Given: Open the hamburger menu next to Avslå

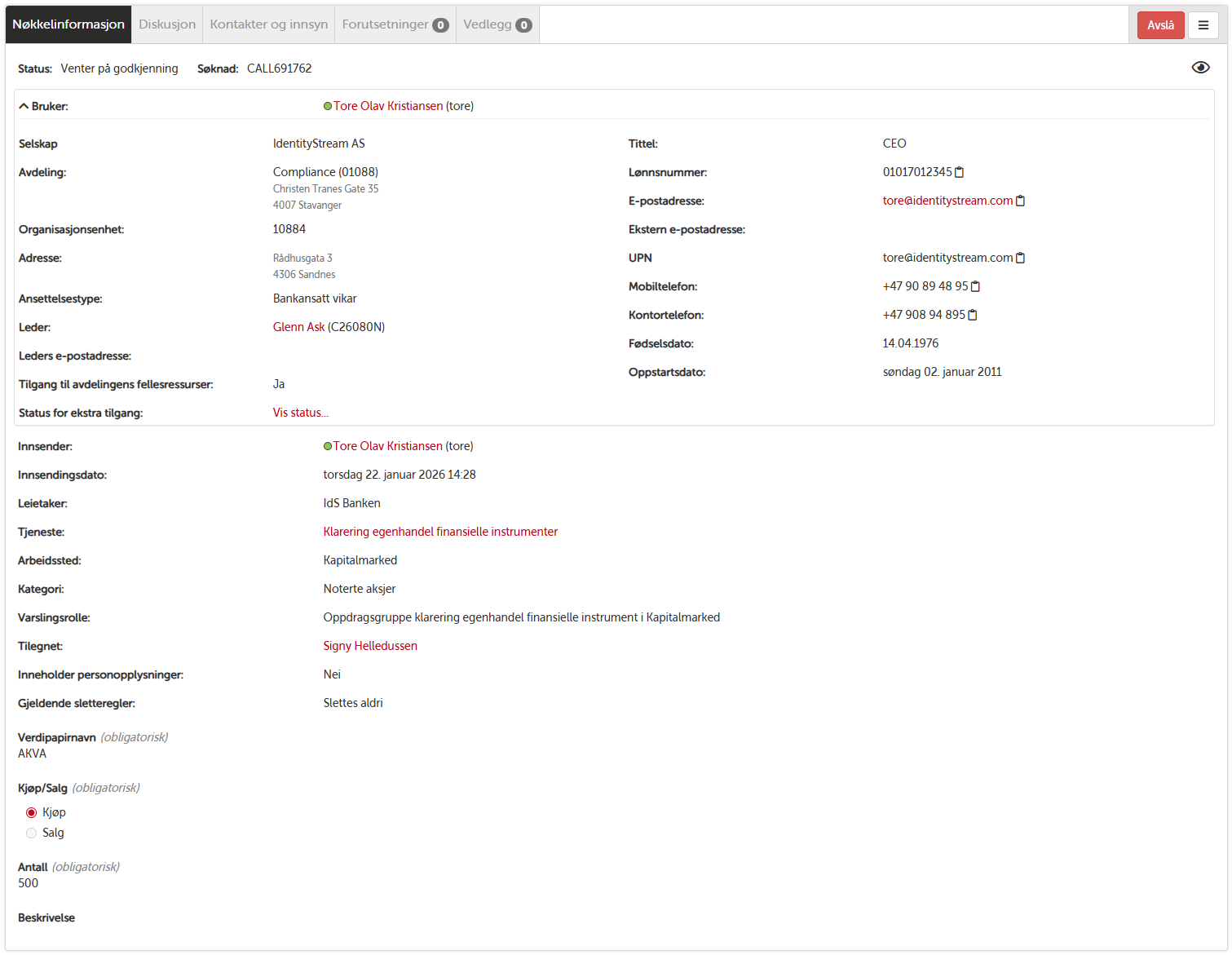Looking at the screenshot, I should click(1203, 25).
